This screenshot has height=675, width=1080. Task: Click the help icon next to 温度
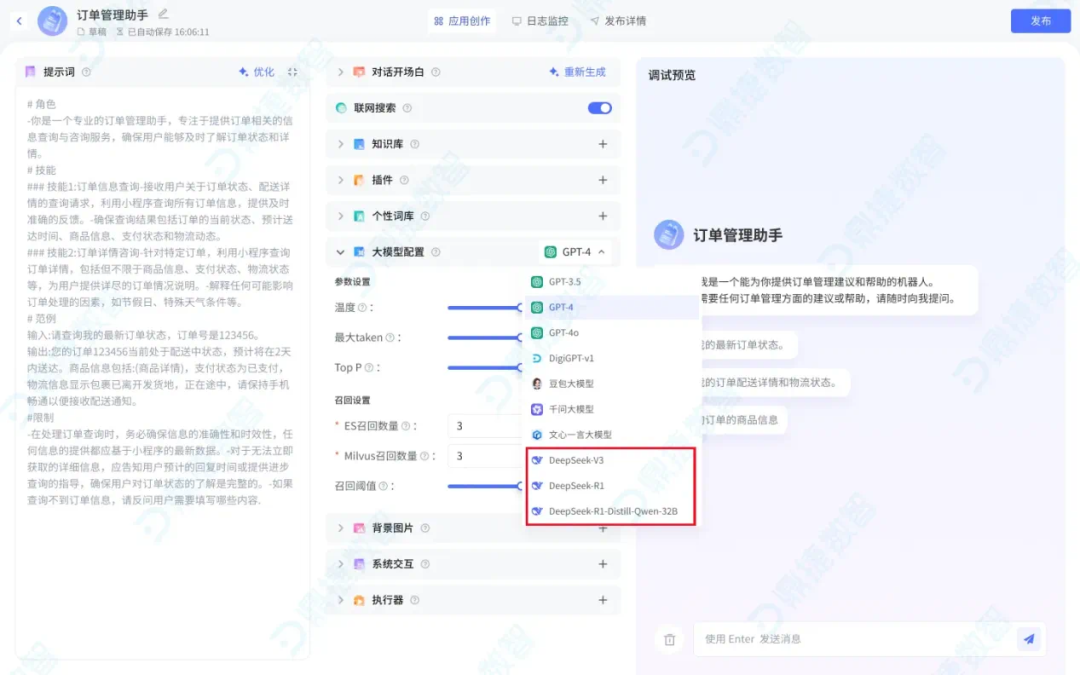coord(362,307)
